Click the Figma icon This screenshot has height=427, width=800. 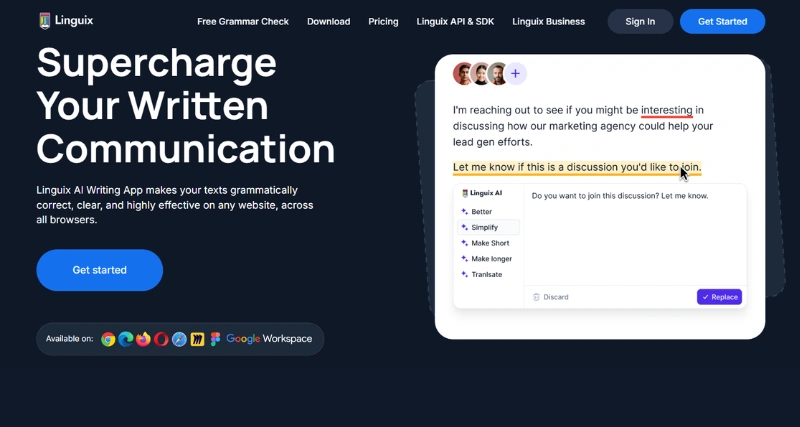pos(215,339)
